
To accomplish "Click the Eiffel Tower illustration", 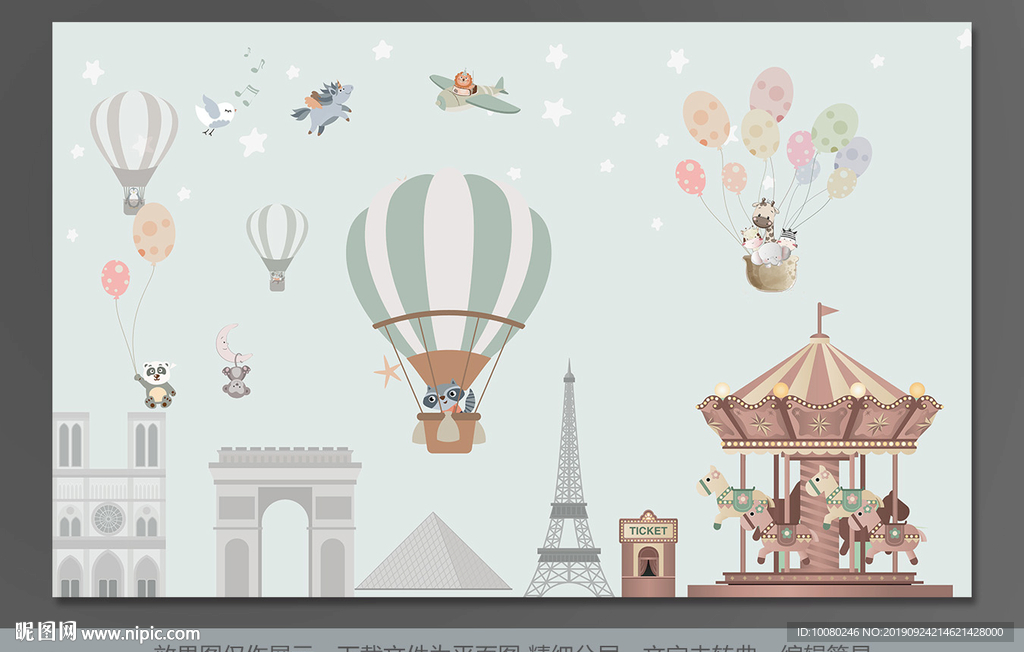I will tap(569, 479).
